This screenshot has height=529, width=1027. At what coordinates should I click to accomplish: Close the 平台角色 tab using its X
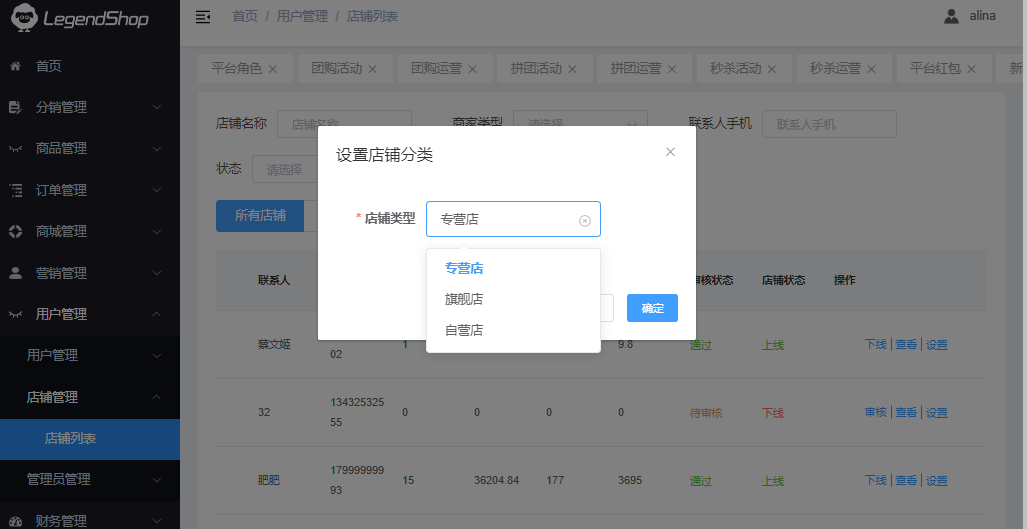coord(272,69)
